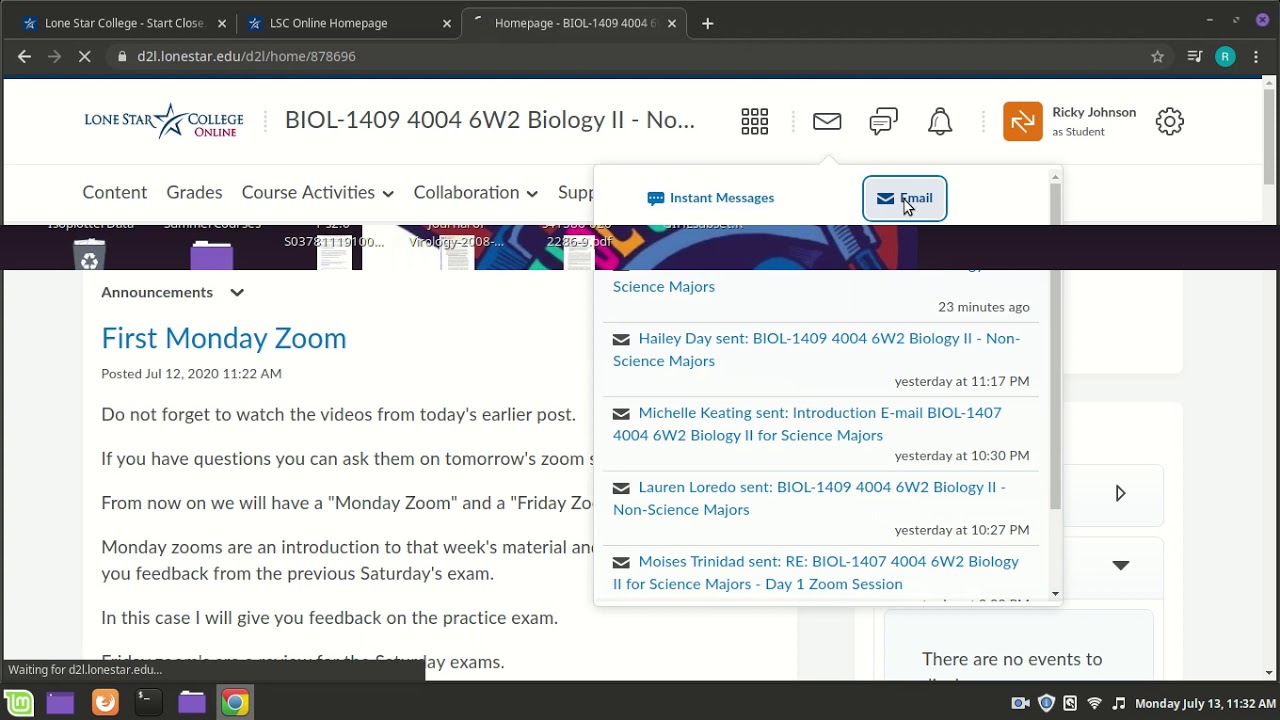Open the course selector grid icon
The image size is (1280, 720).
tap(755, 122)
